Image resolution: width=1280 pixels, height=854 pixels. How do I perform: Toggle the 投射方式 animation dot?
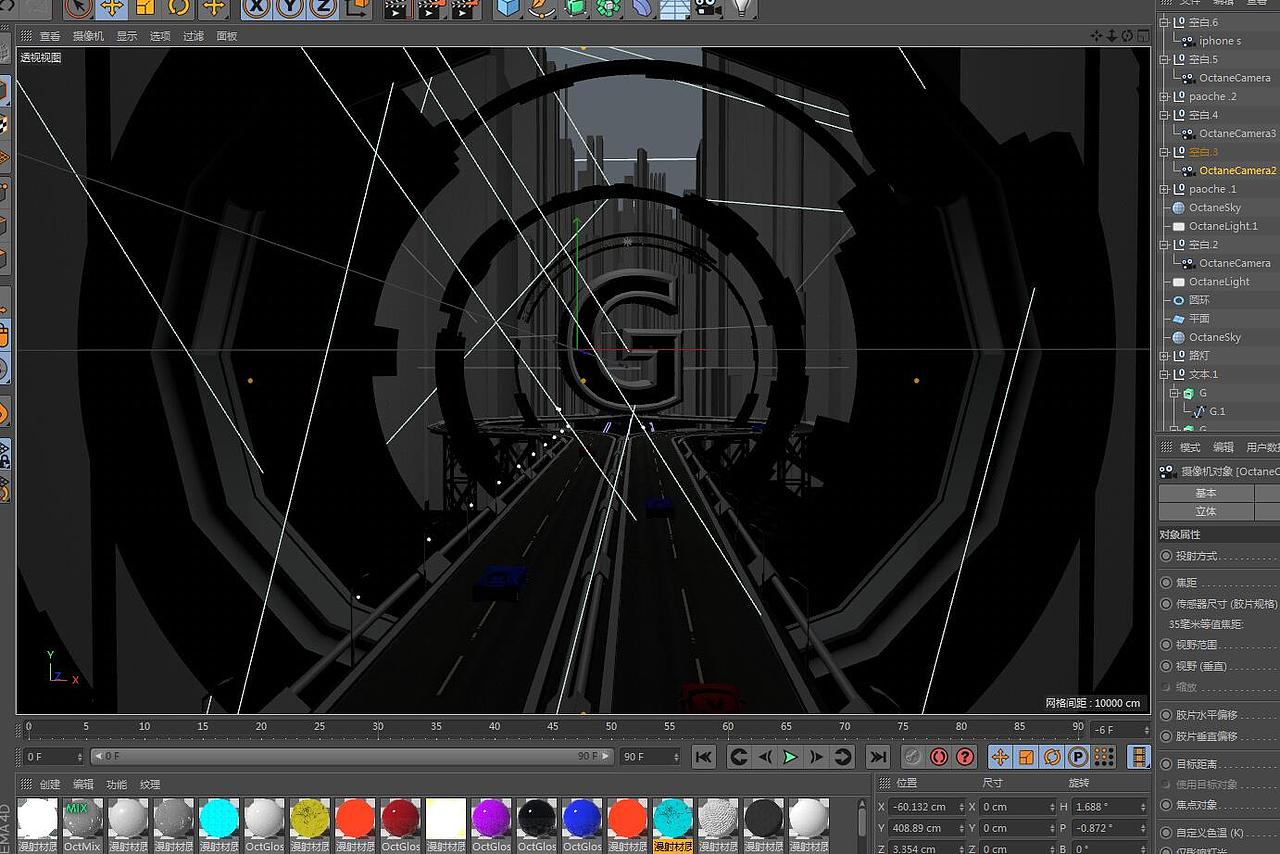click(1166, 556)
